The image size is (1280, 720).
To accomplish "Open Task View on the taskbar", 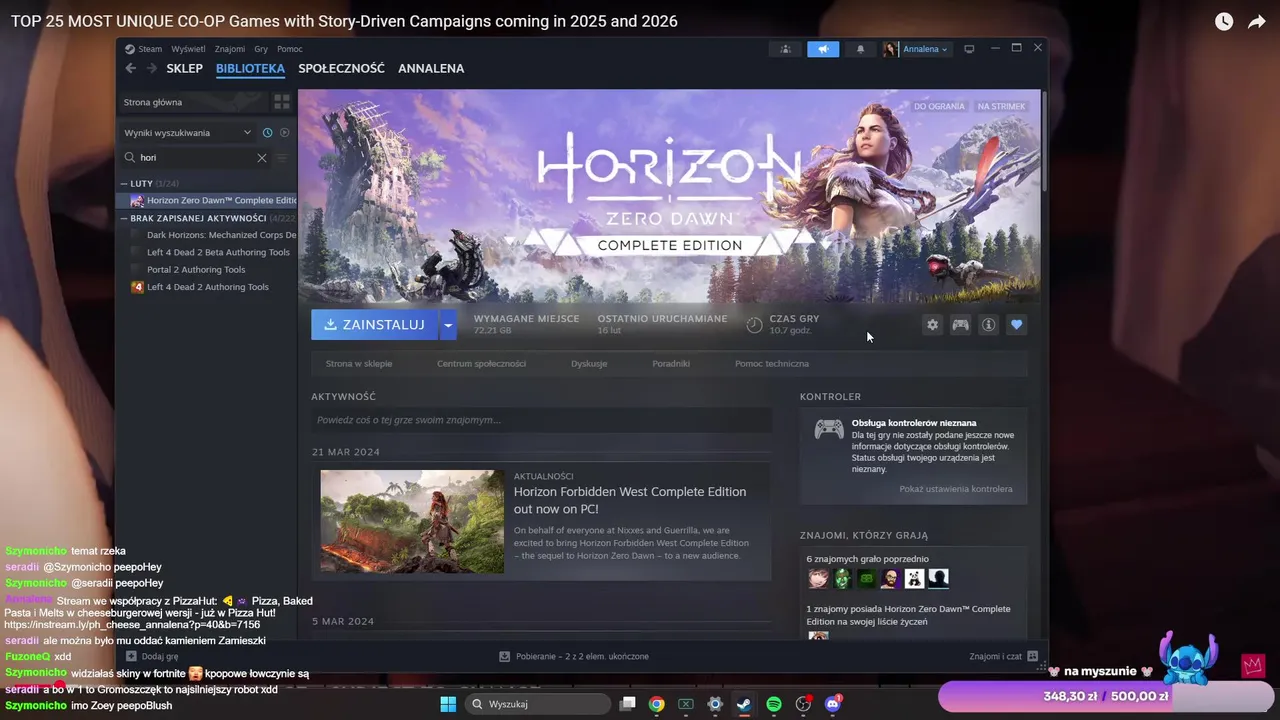I will pos(627,704).
